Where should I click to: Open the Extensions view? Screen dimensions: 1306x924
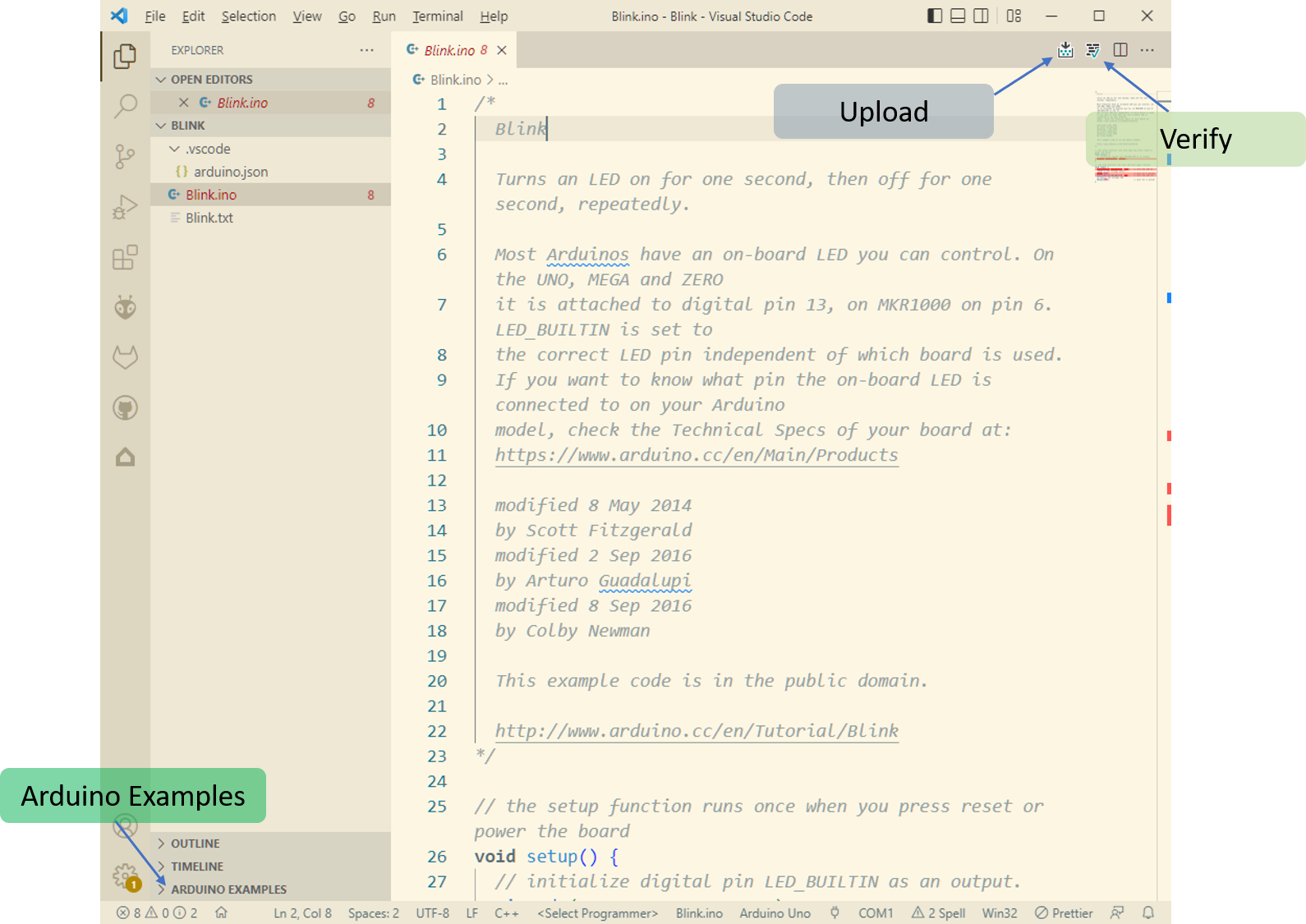[x=125, y=258]
